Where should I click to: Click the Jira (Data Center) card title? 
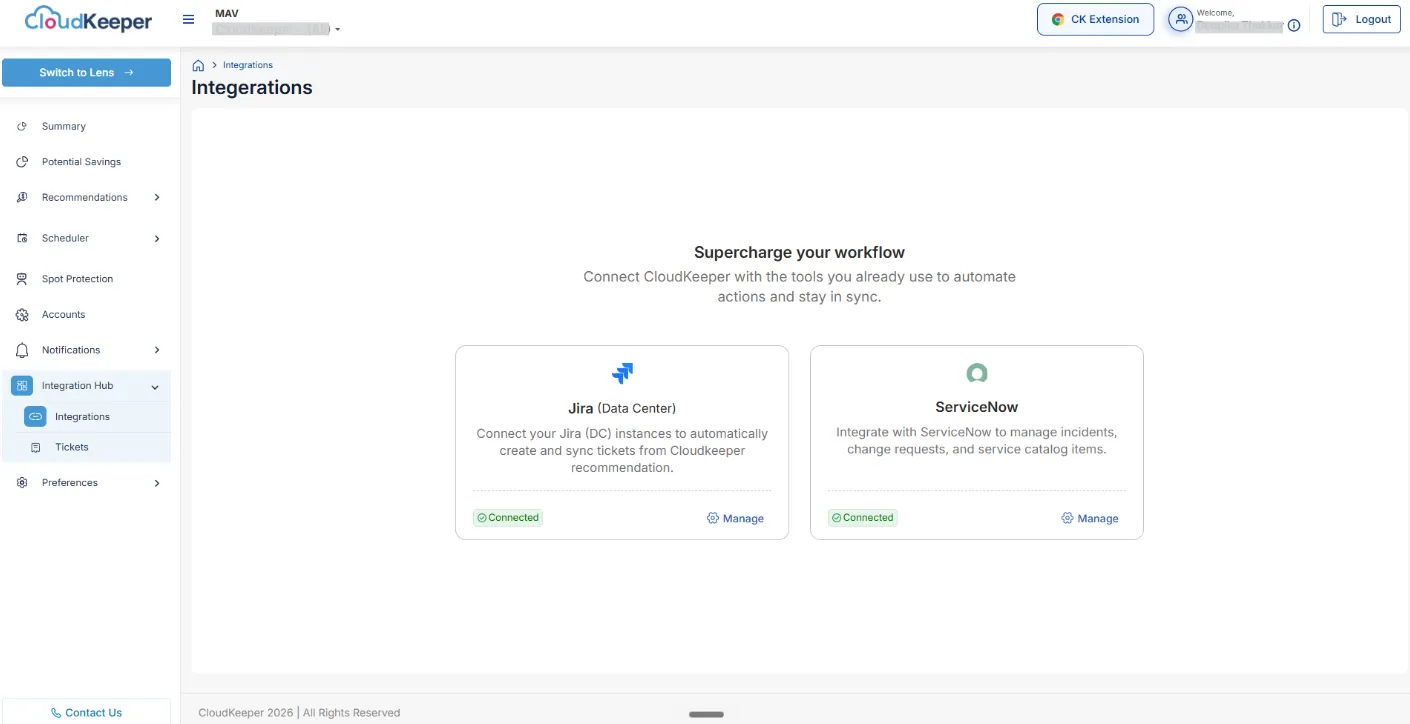click(x=622, y=408)
